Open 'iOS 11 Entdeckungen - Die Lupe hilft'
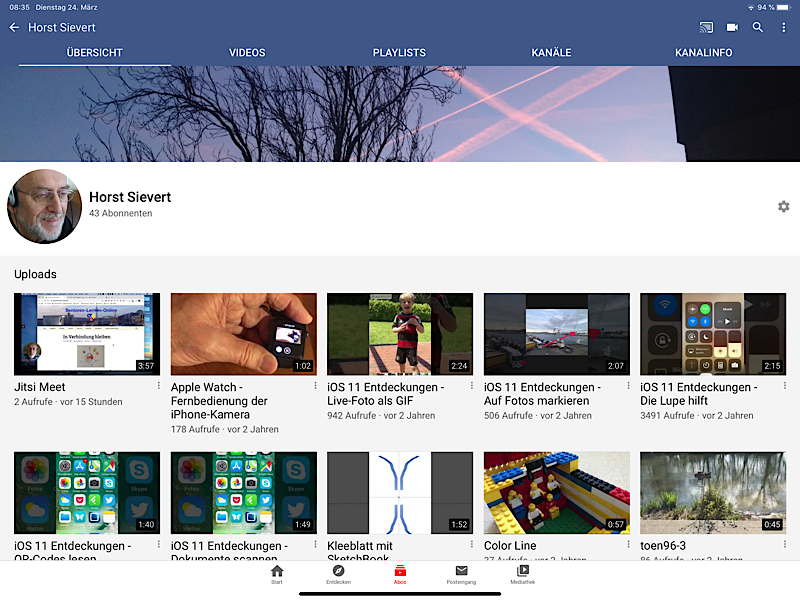 coord(698,393)
